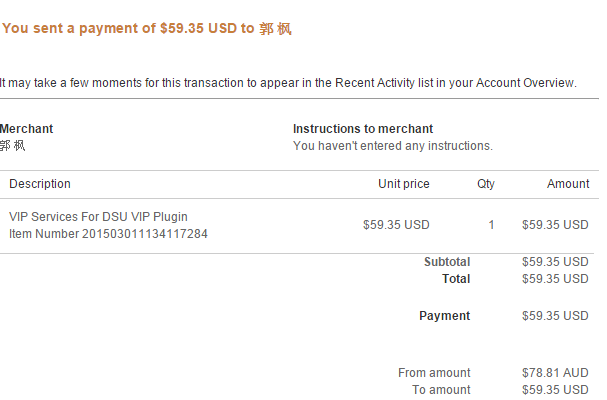Screen dimensions: 607x400
Task: Select the merchant name under Merchant
Action: point(12,146)
